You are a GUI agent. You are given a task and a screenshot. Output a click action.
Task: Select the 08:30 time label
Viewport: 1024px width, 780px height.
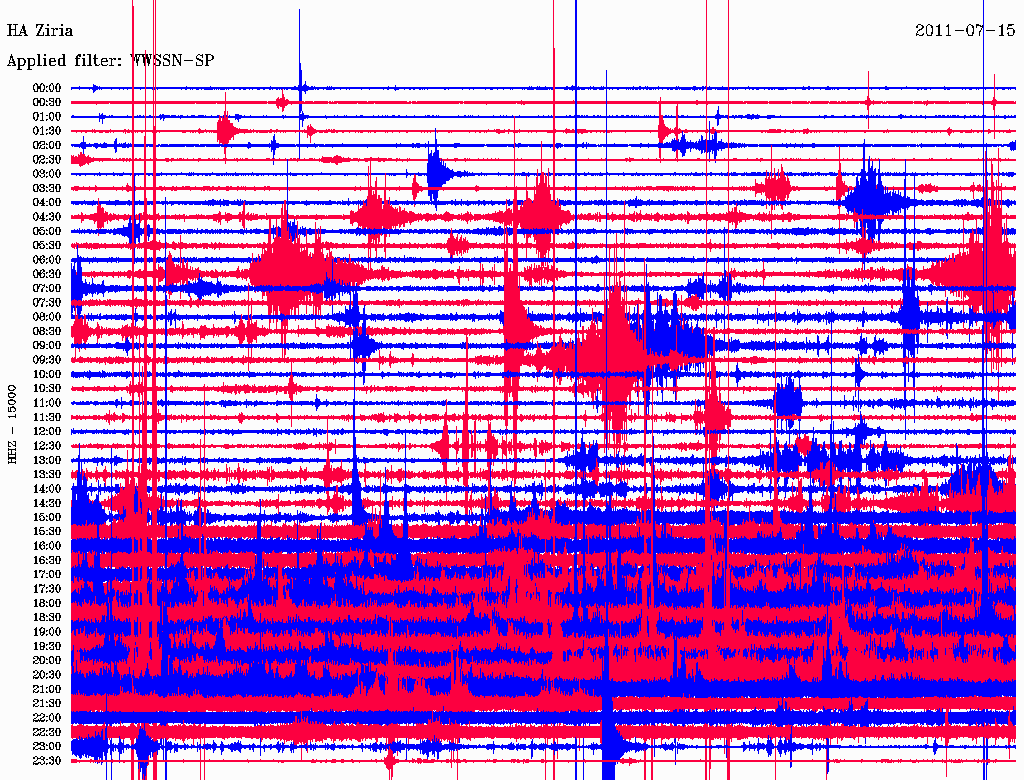(47, 331)
